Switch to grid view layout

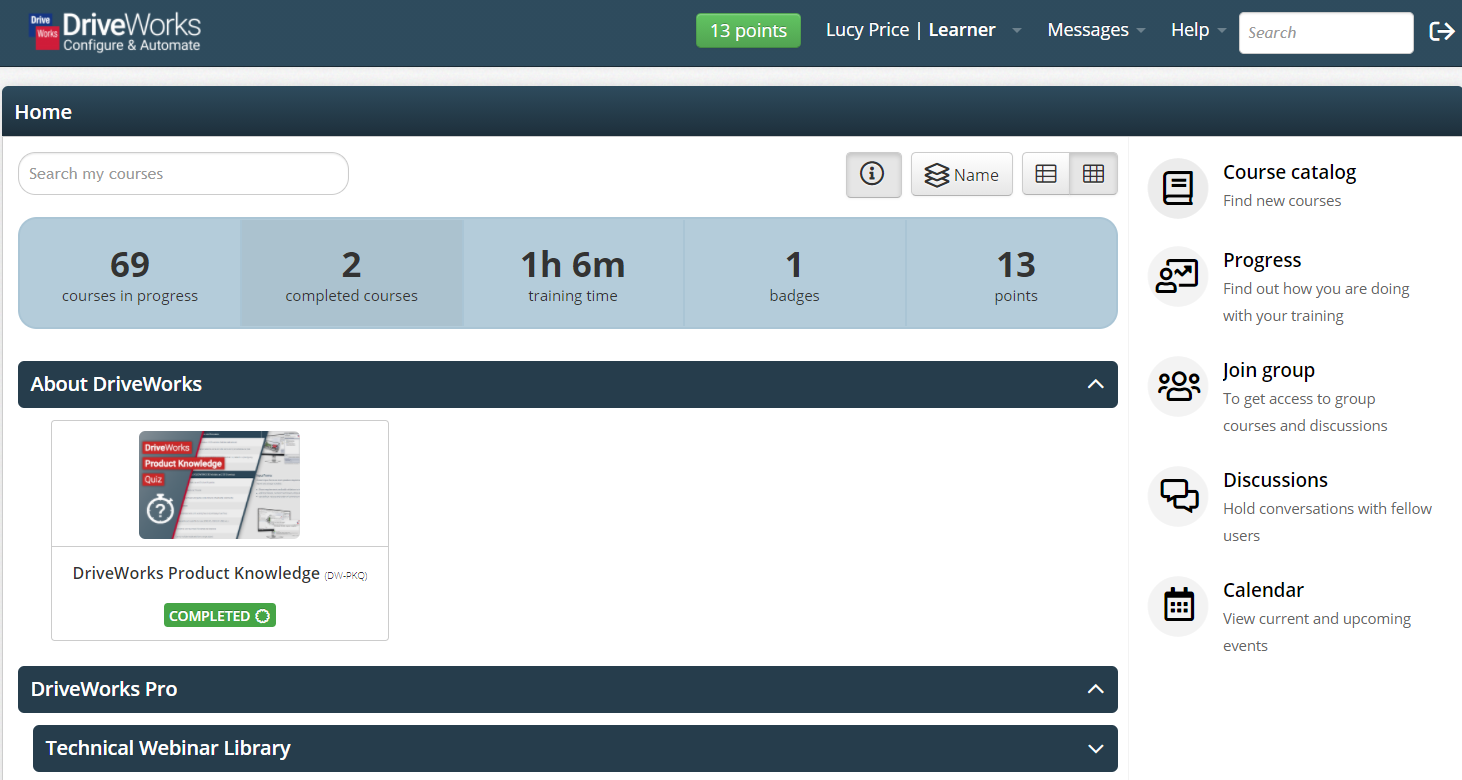point(1094,173)
